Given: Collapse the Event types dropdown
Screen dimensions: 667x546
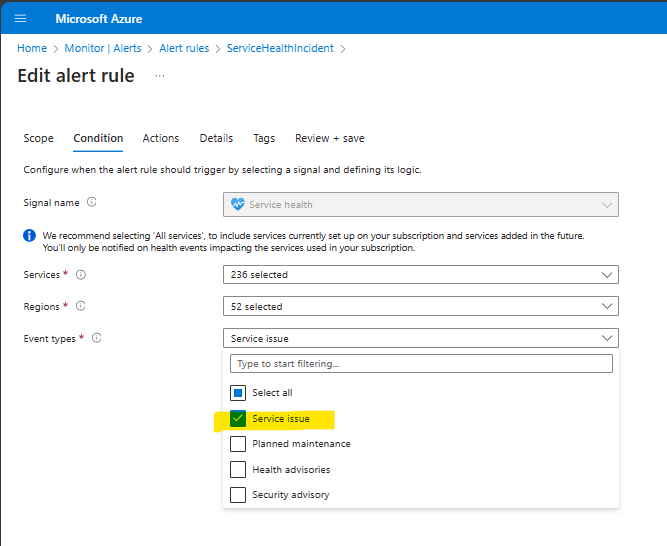Looking at the screenshot, I should [x=421, y=338].
